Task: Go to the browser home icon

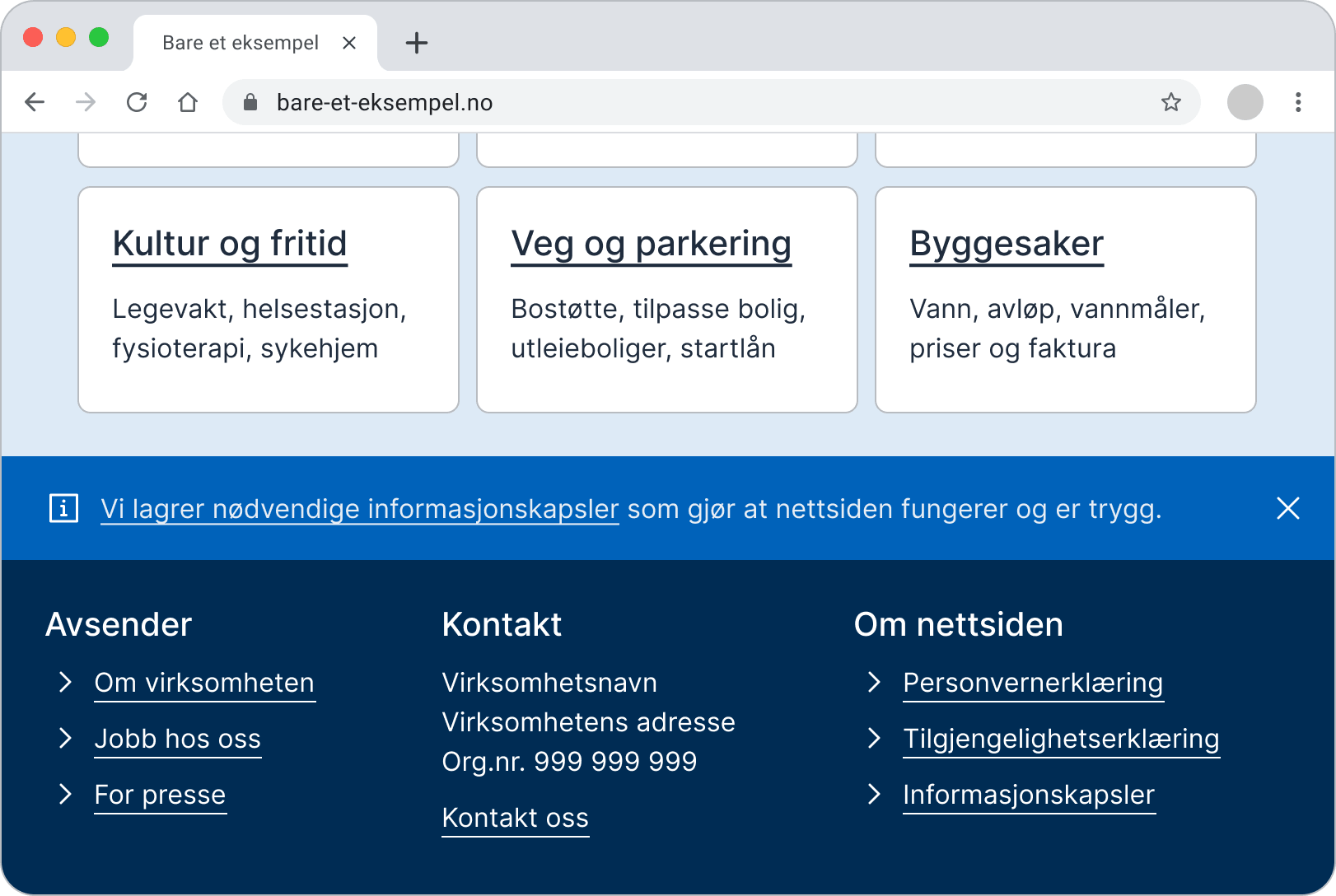Action: click(188, 102)
